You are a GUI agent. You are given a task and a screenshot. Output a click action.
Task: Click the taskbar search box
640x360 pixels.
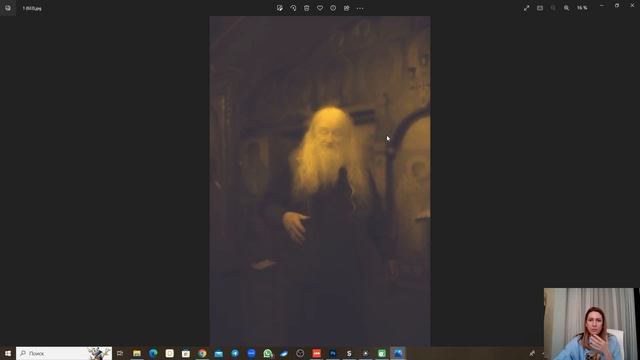pos(64,353)
